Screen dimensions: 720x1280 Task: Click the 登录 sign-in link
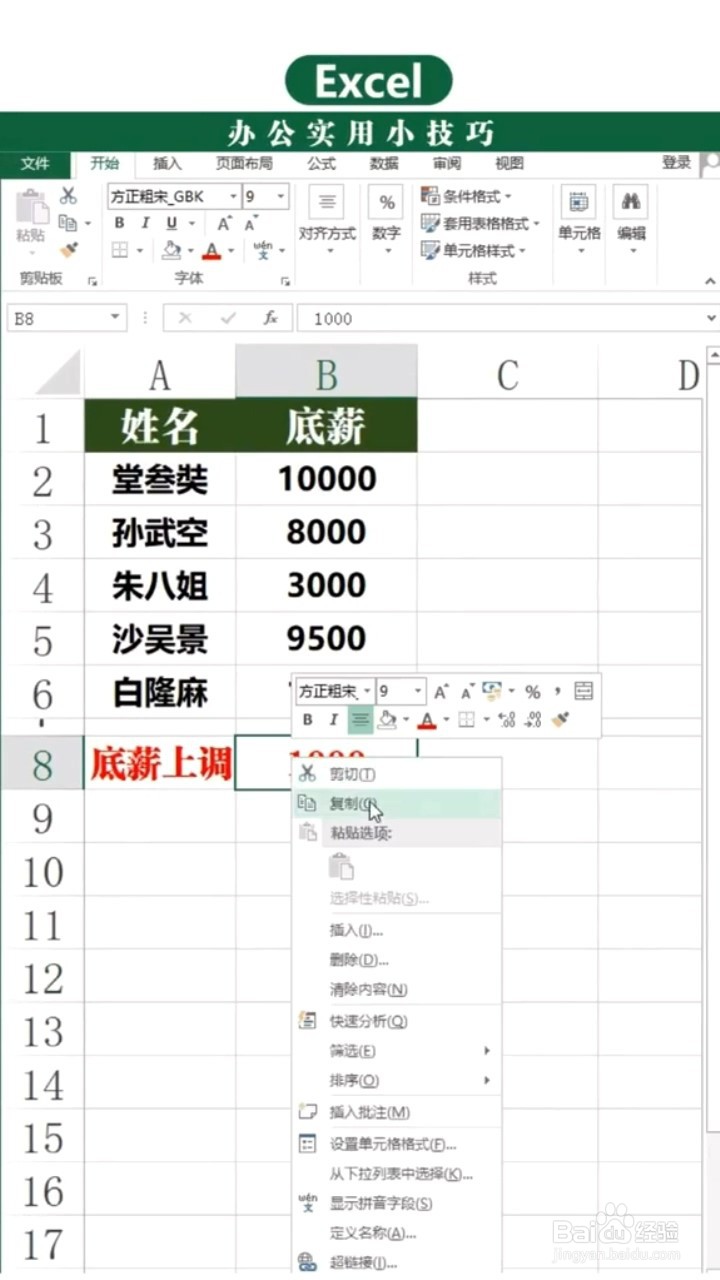pos(676,162)
